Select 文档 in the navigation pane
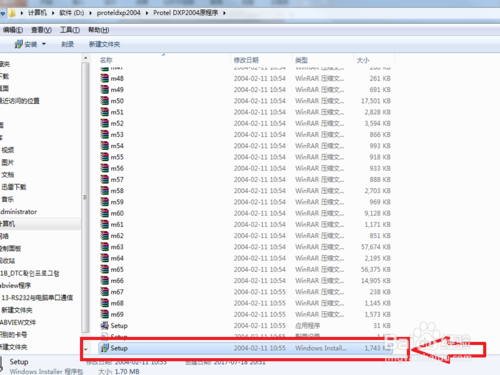The width and height of the screenshot is (500, 375). [8, 175]
